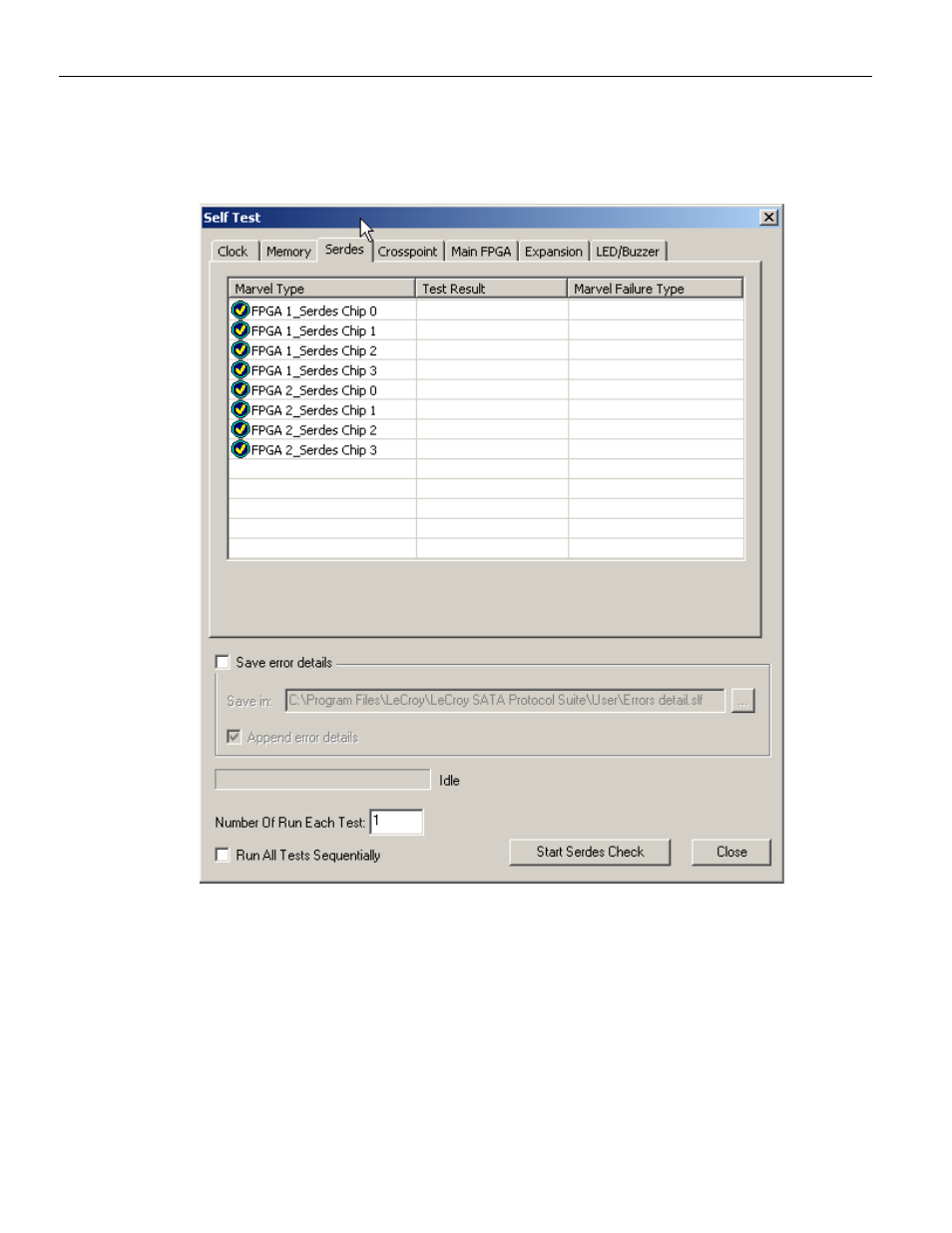Viewport: 952px width, 1233px height.
Task: Open the Main FPGA tab
Action: tap(481, 252)
